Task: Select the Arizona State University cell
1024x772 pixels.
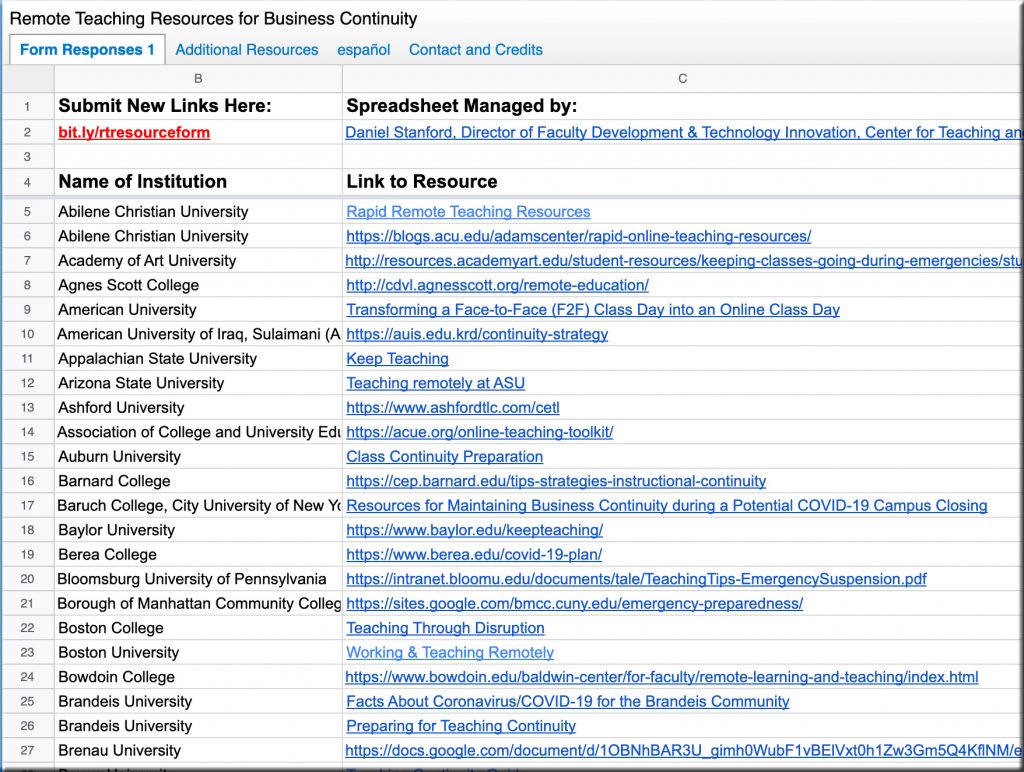Action: [198, 383]
